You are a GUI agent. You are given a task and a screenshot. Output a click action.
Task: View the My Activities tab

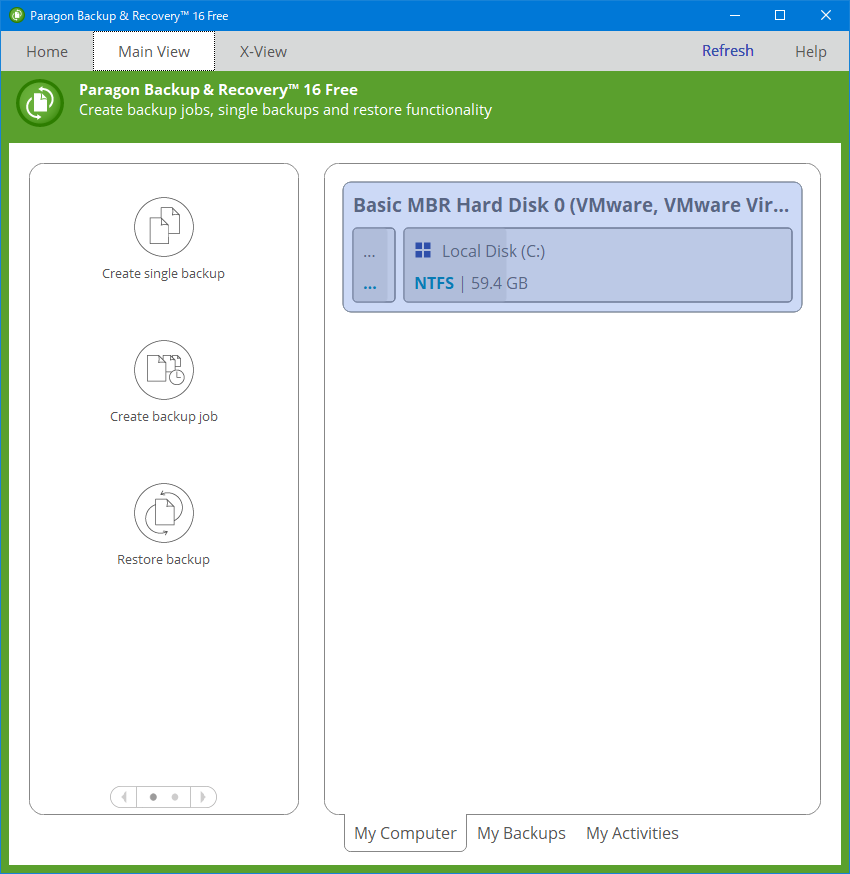point(632,833)
